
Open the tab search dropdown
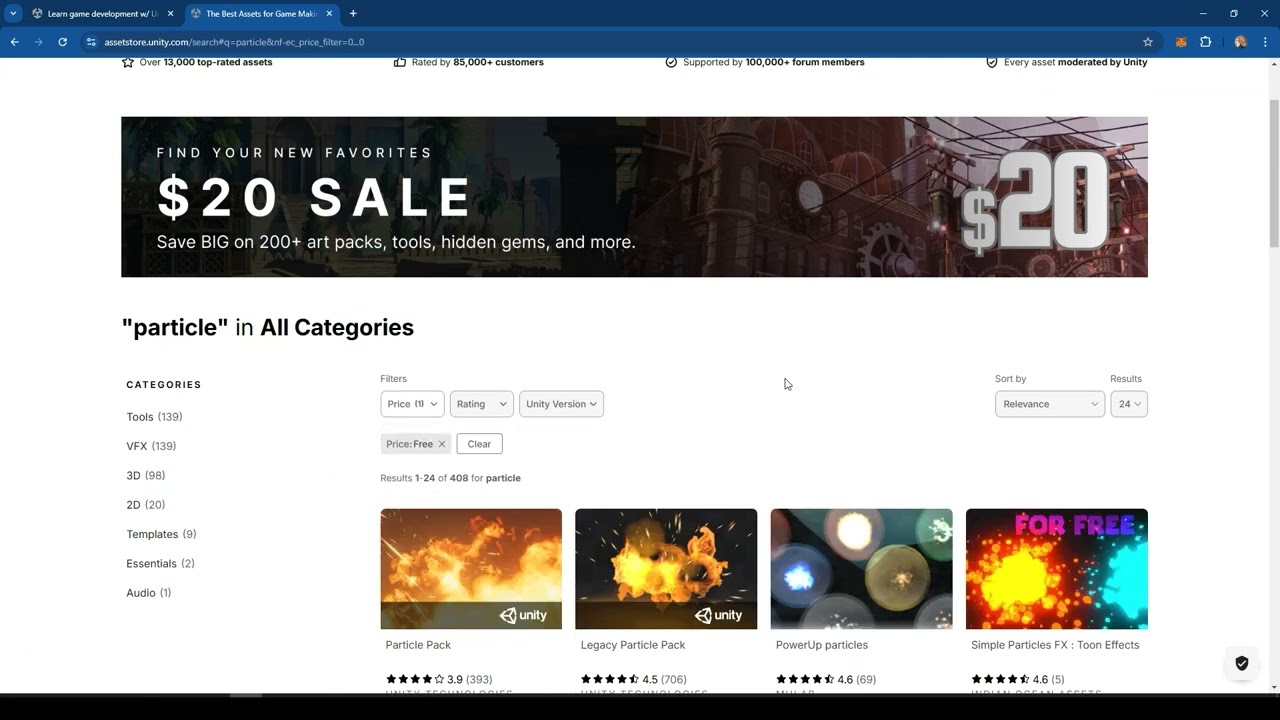(x=13, y=14)
